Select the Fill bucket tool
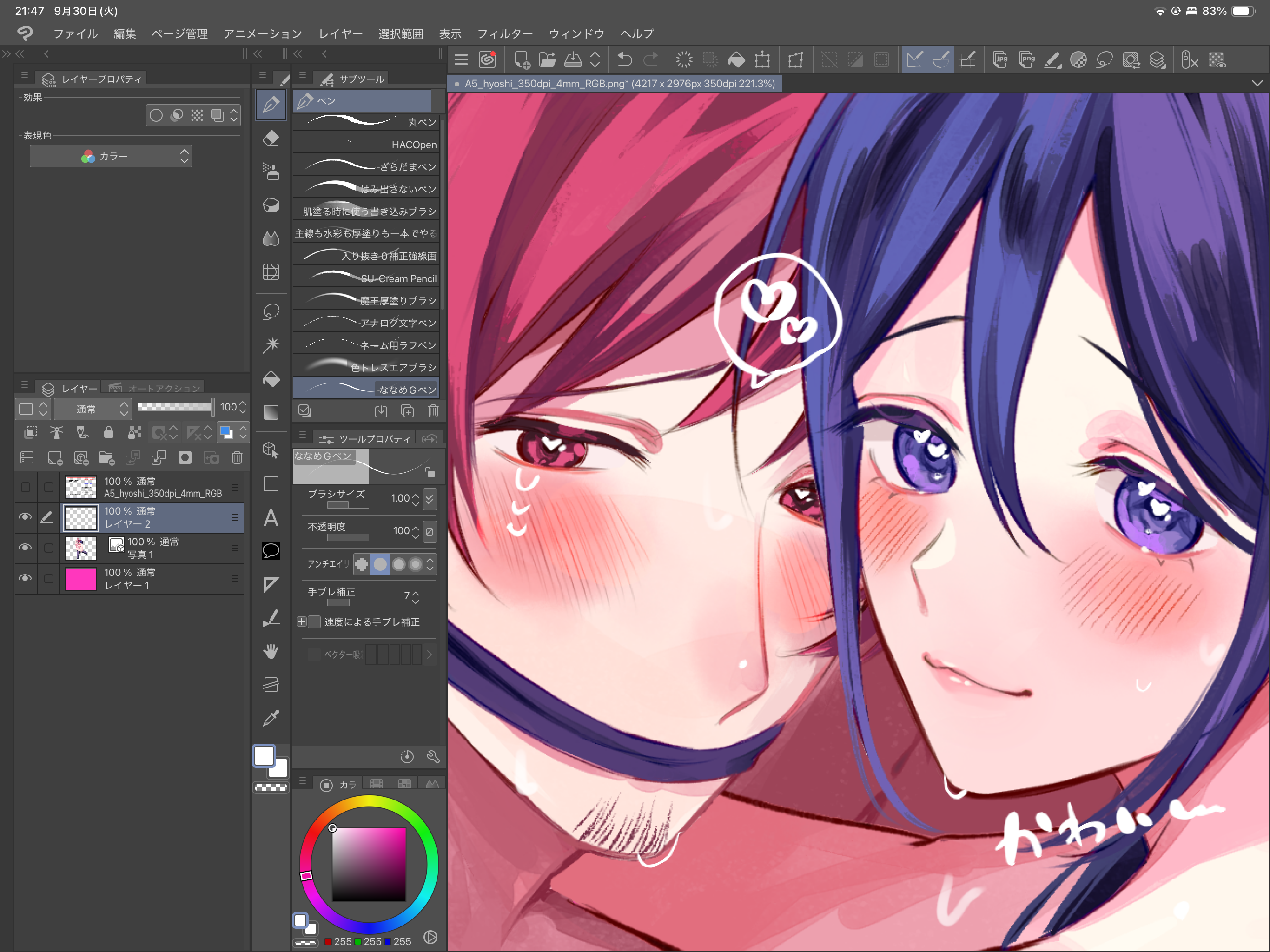 [271, 379]
